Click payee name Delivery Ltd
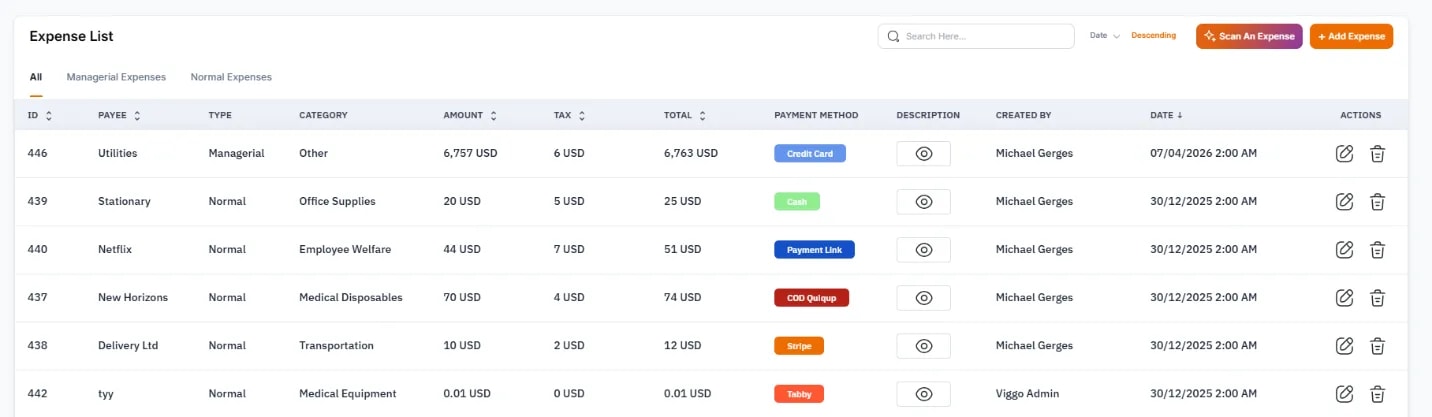Image resolution: width=1432 pixels, height=417 pixels. pyautogui.click(x=128, y=346)
